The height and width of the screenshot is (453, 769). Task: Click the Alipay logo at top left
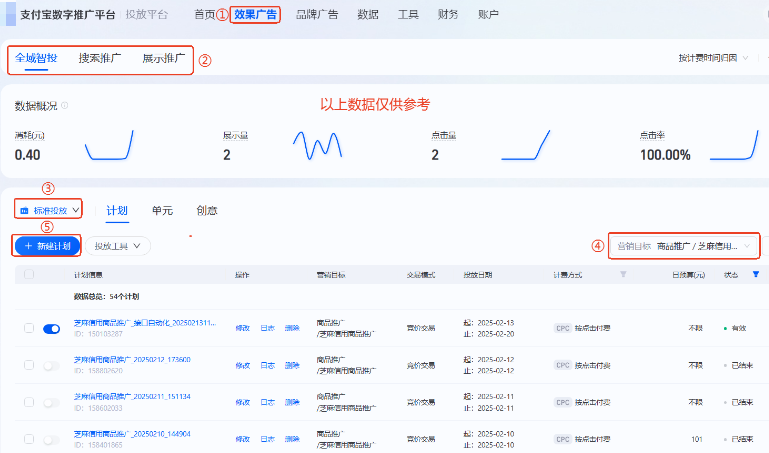10,14
